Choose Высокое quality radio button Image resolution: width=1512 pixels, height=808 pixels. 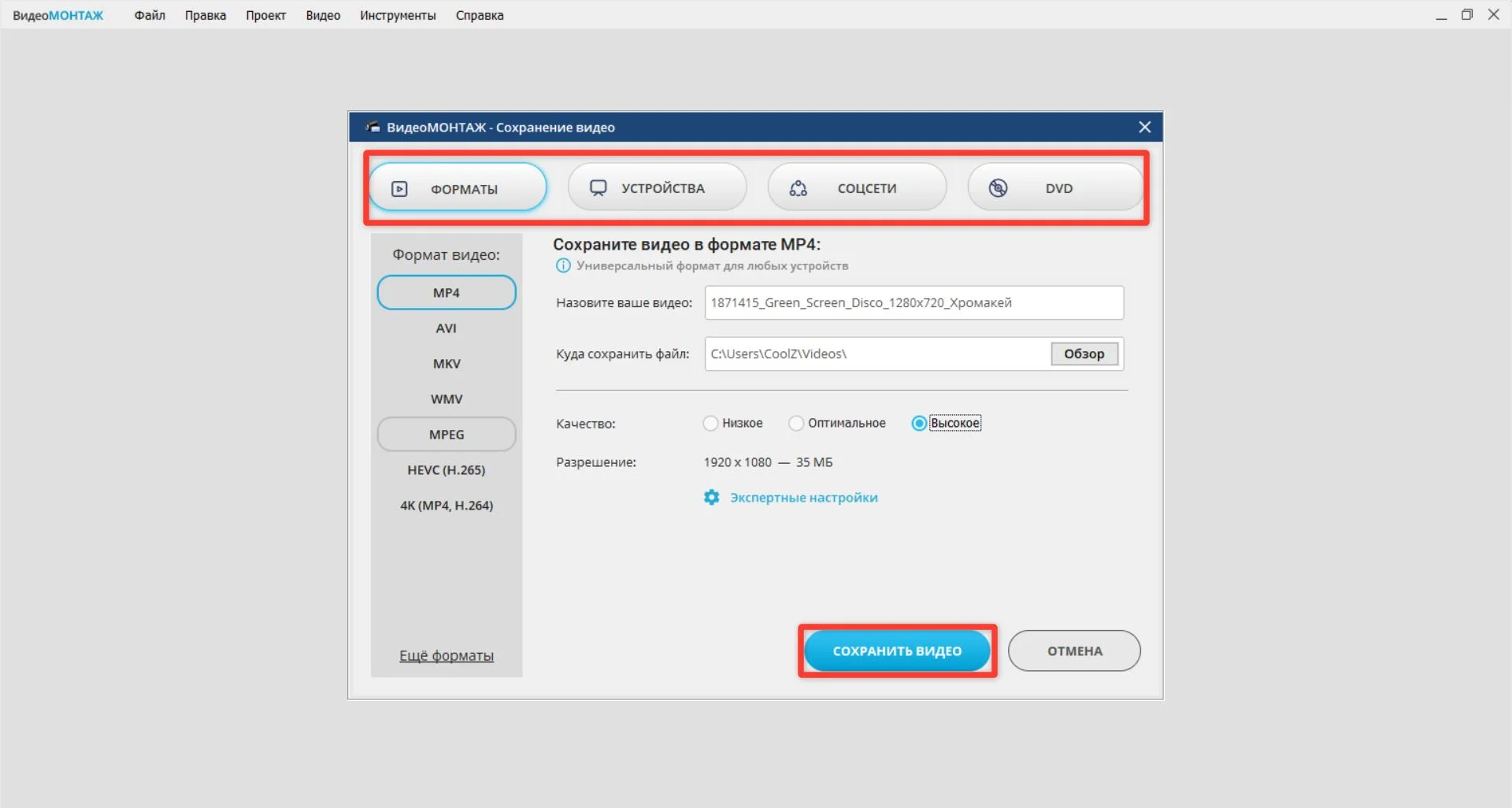click(919, 424)
